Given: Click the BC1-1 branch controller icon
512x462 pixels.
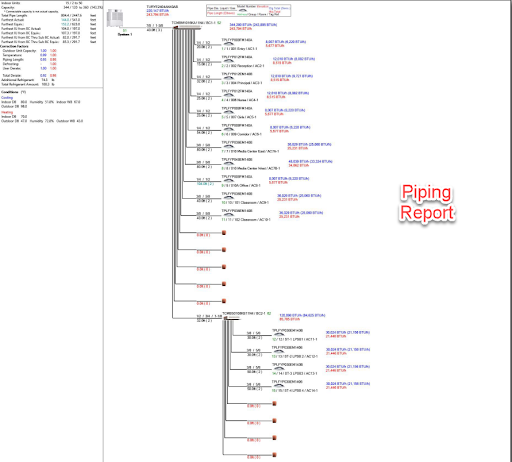Looking at the screenshot, I should click(187, 28).
